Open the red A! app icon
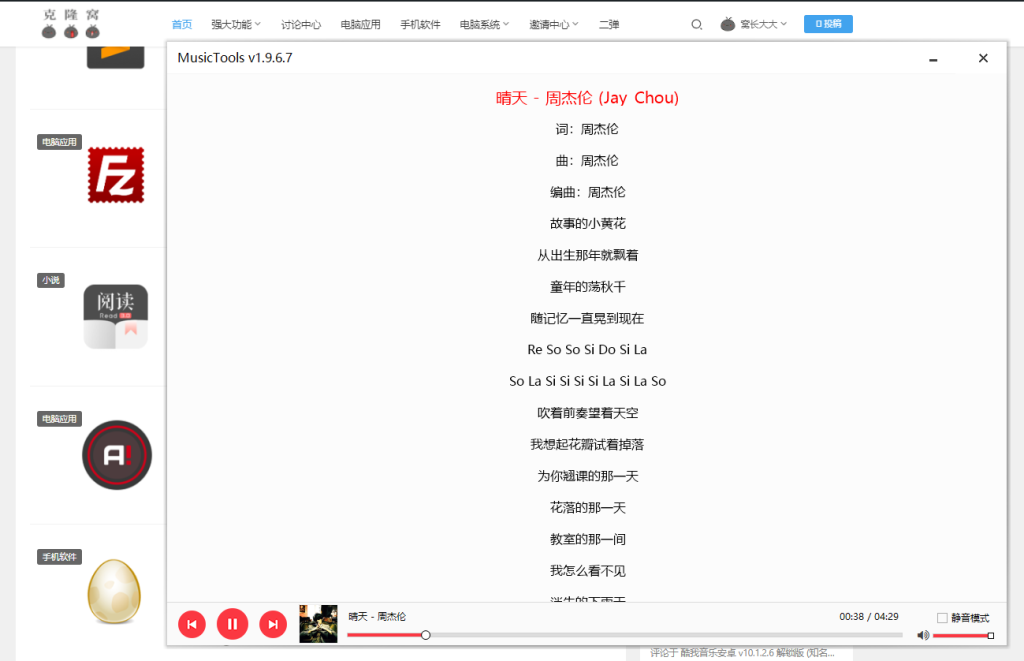 click(117, 455)
